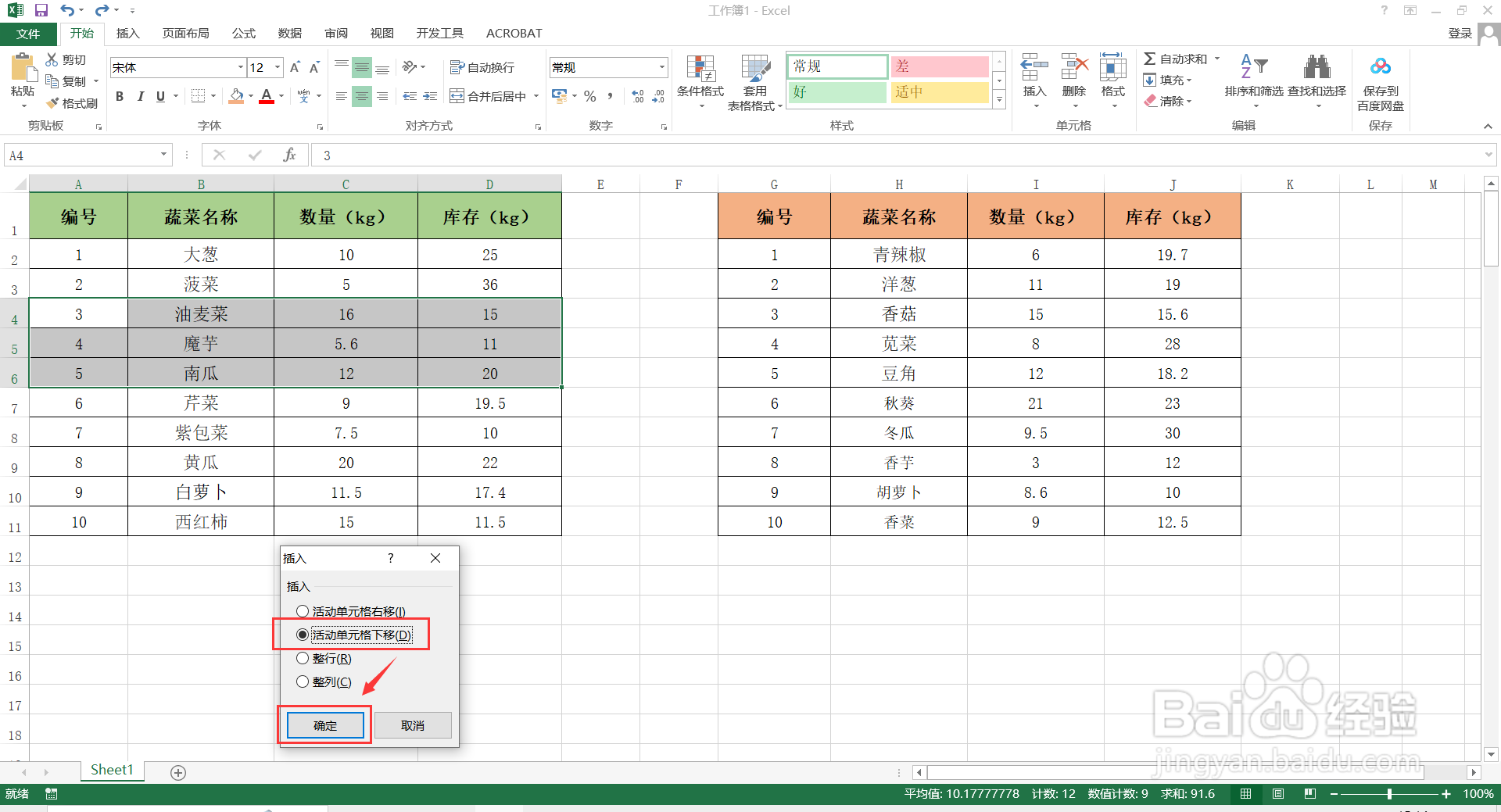Increase font size with the larger A
1501x812 pixels.
click(295, 67)
